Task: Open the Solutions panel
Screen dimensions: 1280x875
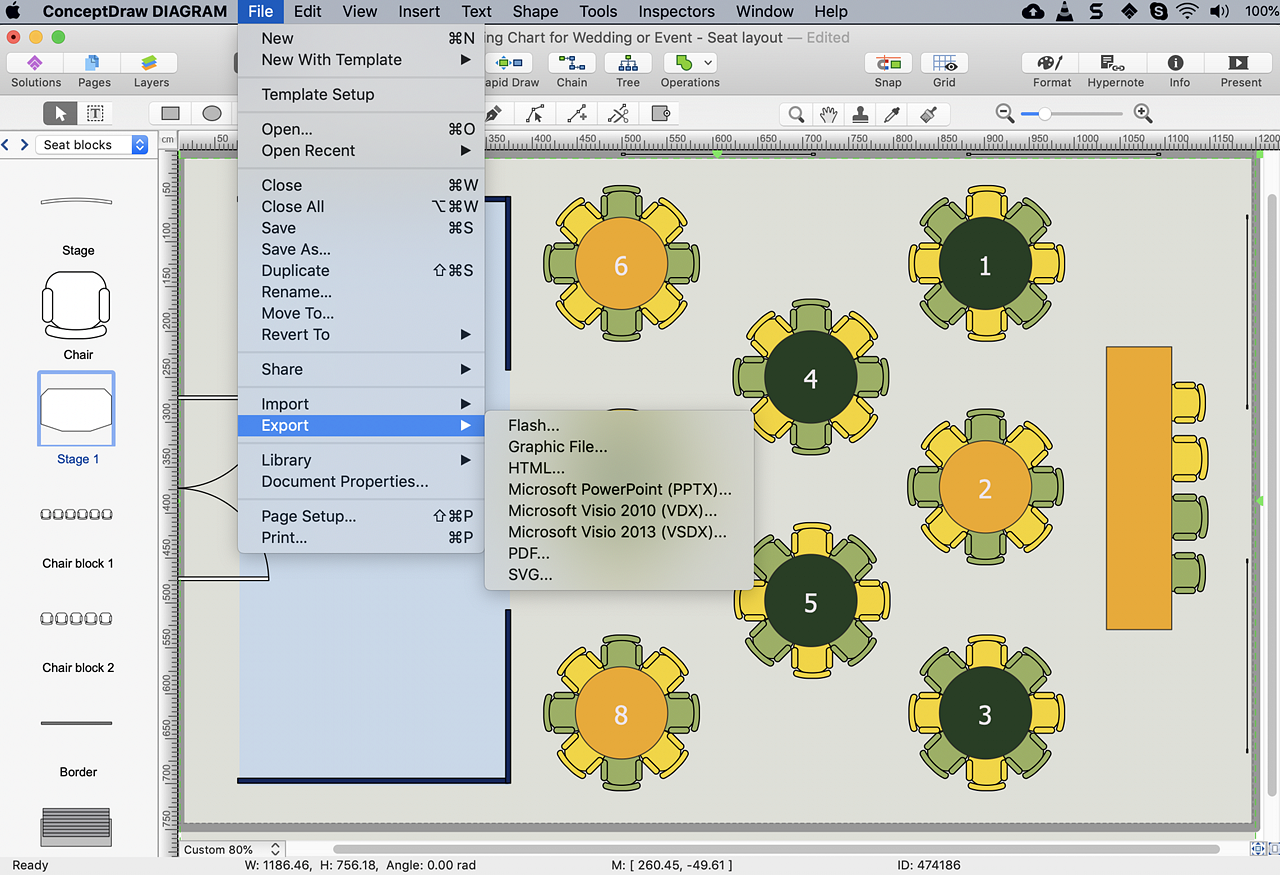Action: 36,70
